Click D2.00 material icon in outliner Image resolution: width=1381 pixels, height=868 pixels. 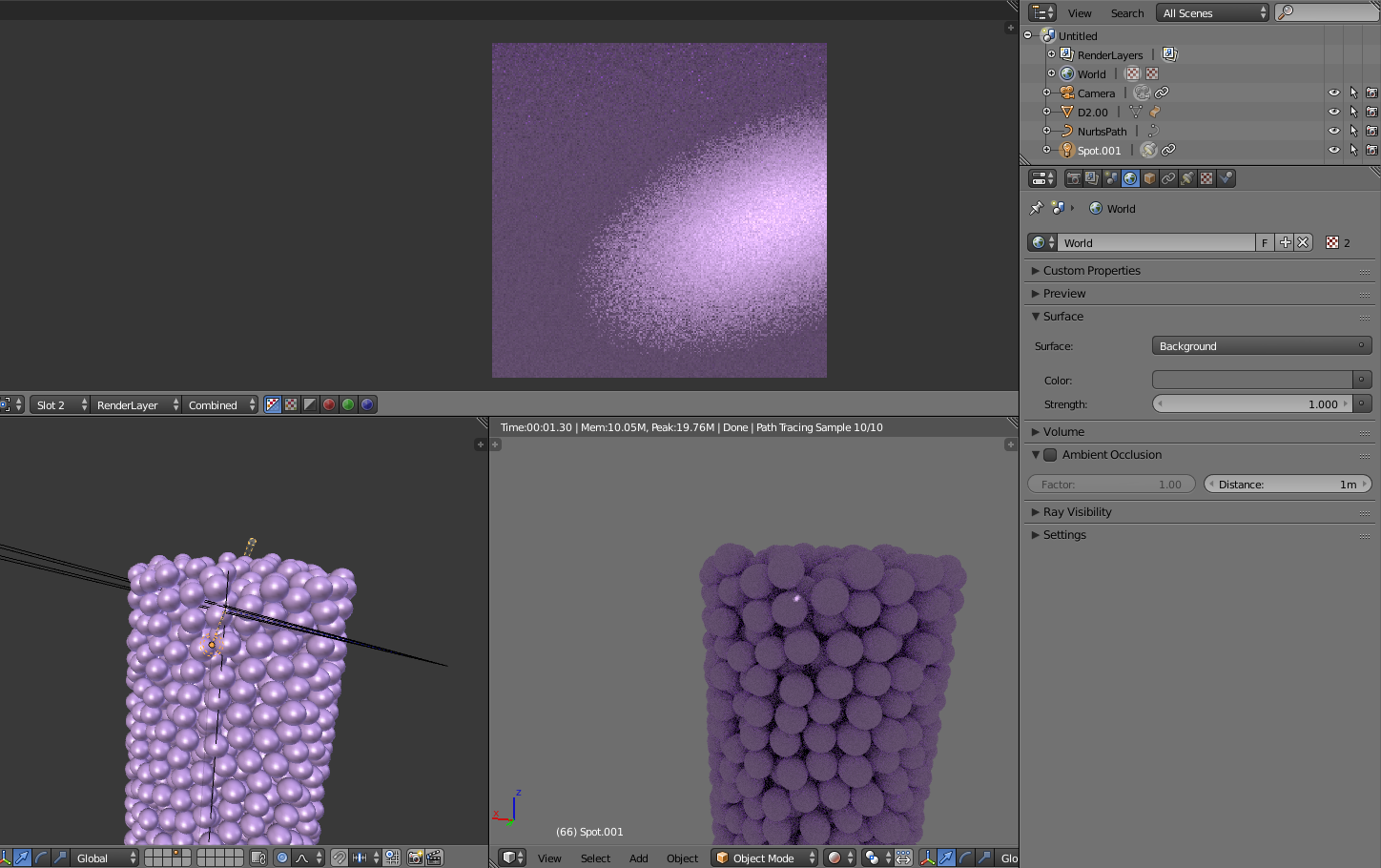(1155, 112)
